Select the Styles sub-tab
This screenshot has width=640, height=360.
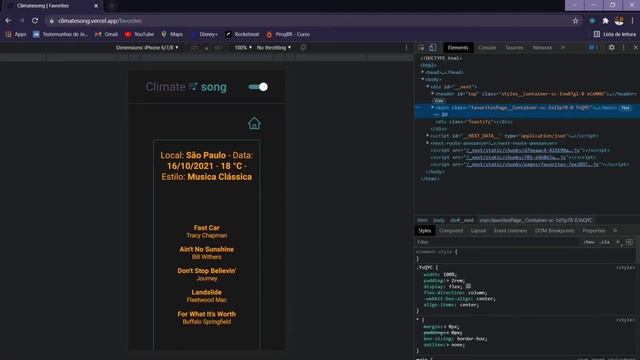tap(424, 231)
